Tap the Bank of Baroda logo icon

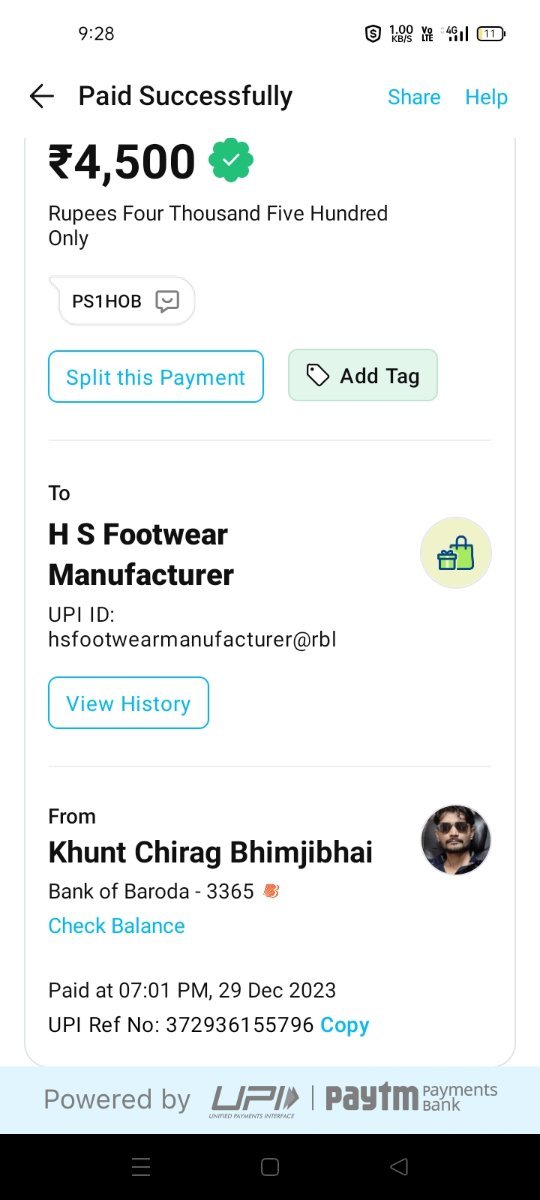click(270, 890)
